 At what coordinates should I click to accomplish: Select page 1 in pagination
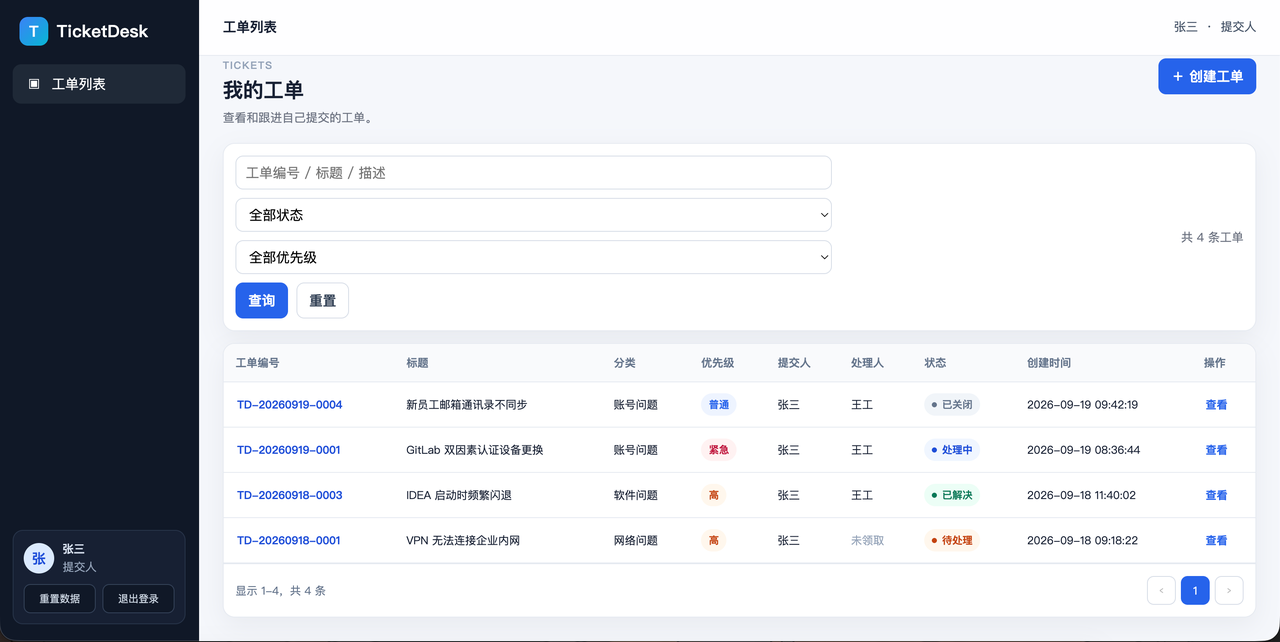pos(1195,590)
